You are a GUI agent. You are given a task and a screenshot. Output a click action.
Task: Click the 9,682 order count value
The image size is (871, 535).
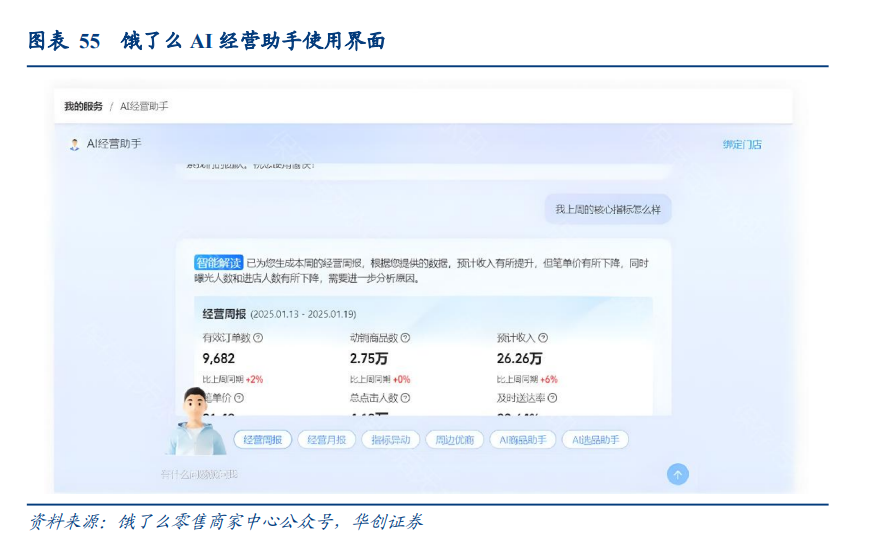(x=219, y=358)
